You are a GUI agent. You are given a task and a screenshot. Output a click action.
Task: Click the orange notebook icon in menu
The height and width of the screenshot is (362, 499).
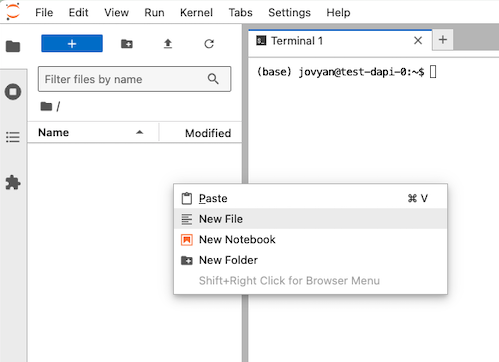coord(187,240)
